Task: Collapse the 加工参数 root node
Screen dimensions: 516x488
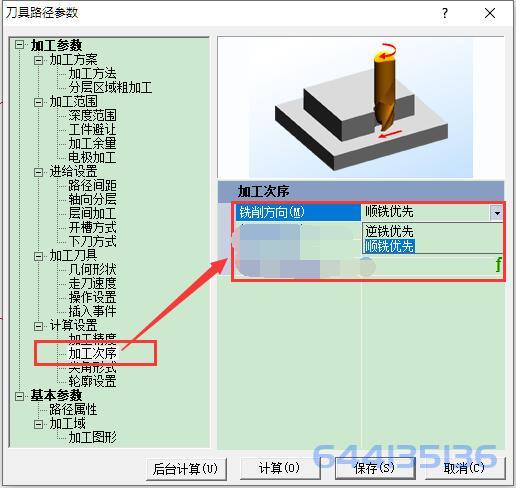Action: (x=20, y=45)
